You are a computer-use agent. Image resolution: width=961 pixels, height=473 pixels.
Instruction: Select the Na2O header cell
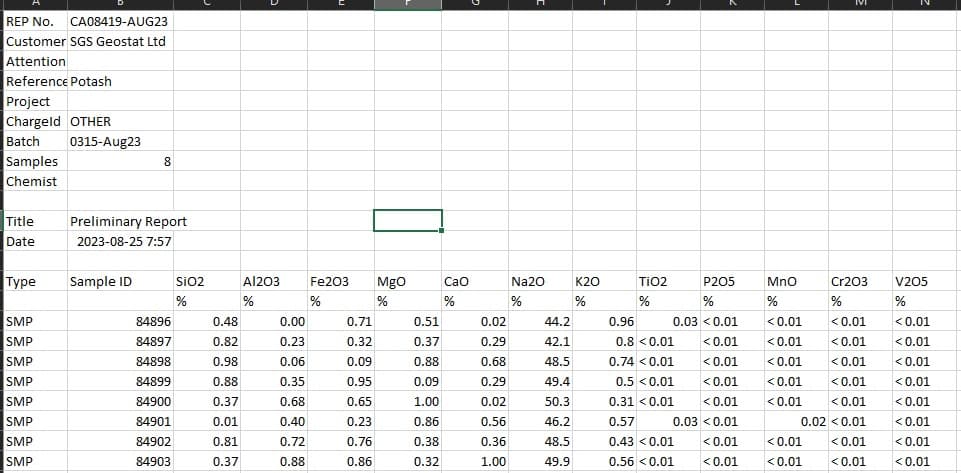pyautogui.click(x=541, y=281)
